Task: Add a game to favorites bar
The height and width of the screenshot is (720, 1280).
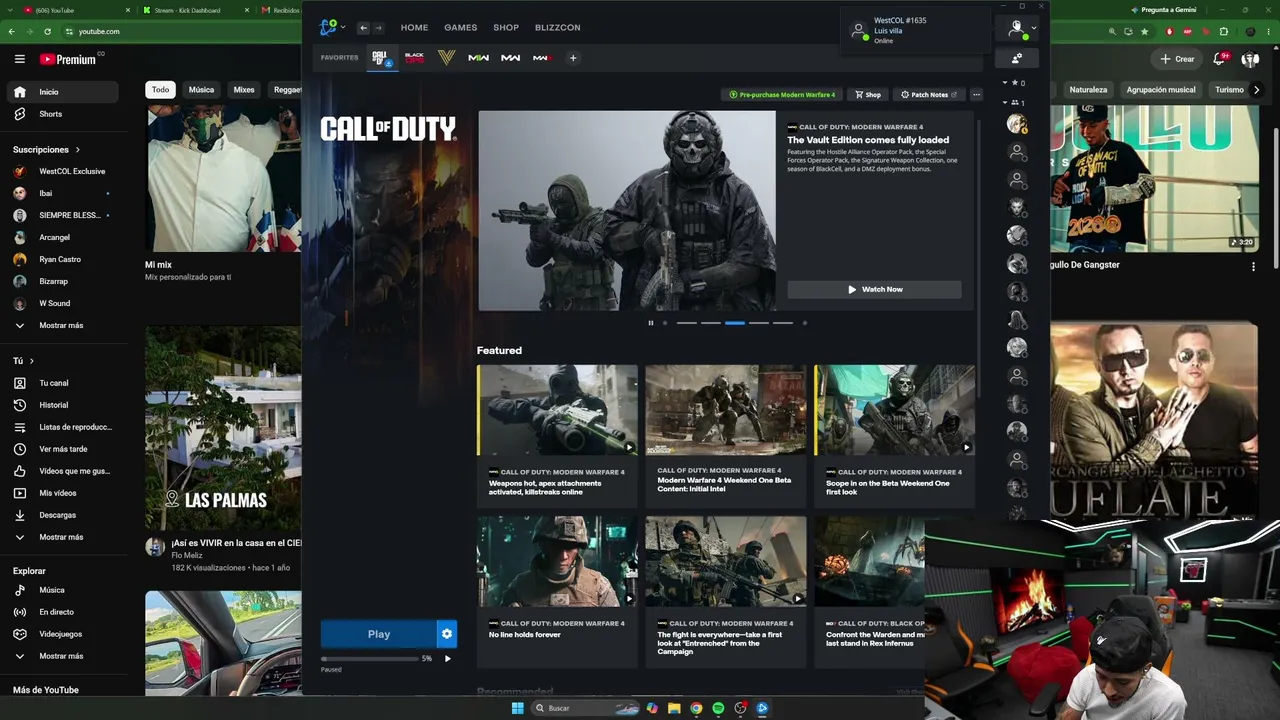Action: pos(573,58)
